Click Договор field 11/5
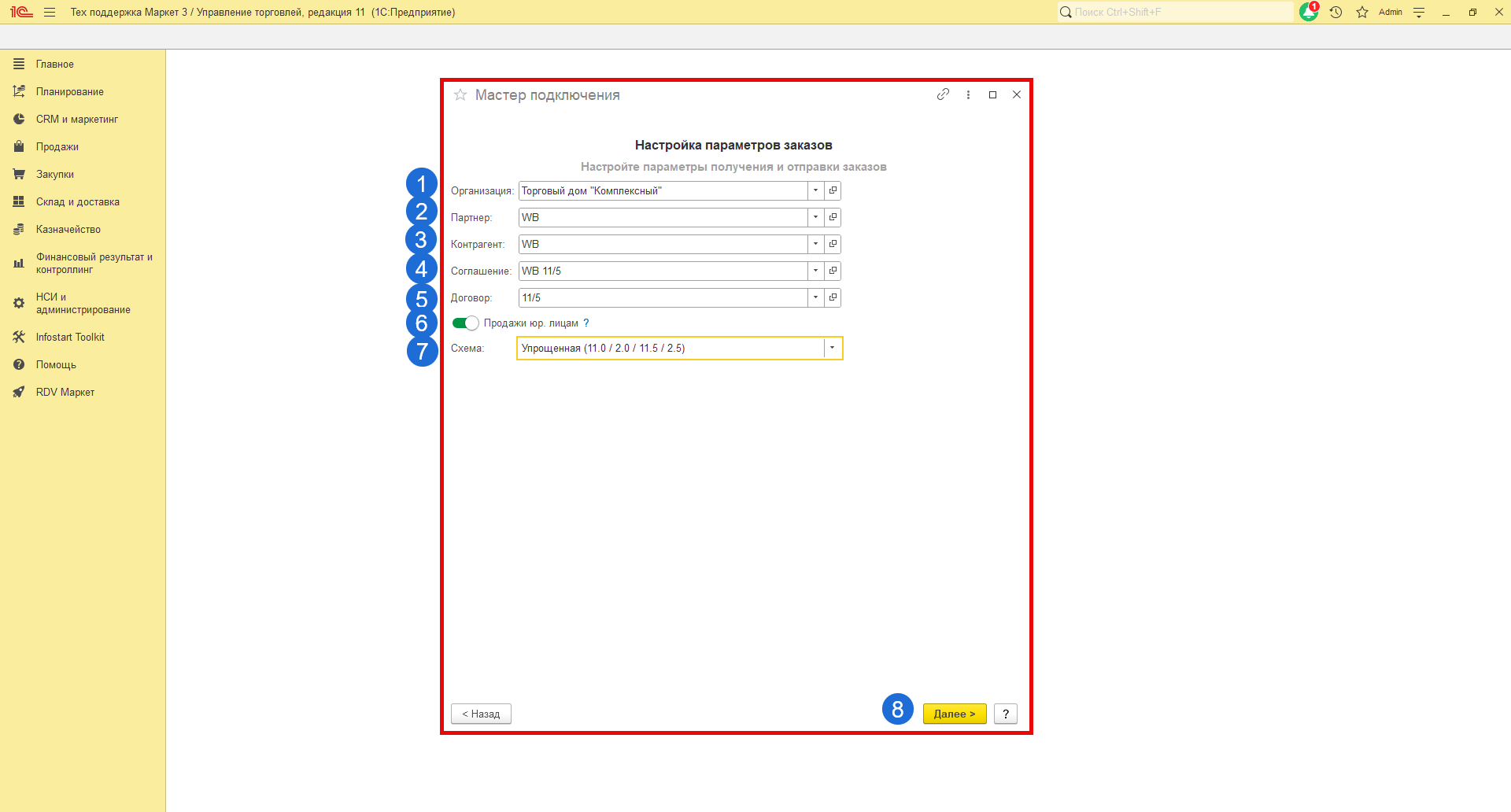The width and height of the screenshot is (1511, 812). (x=663, y=297)
